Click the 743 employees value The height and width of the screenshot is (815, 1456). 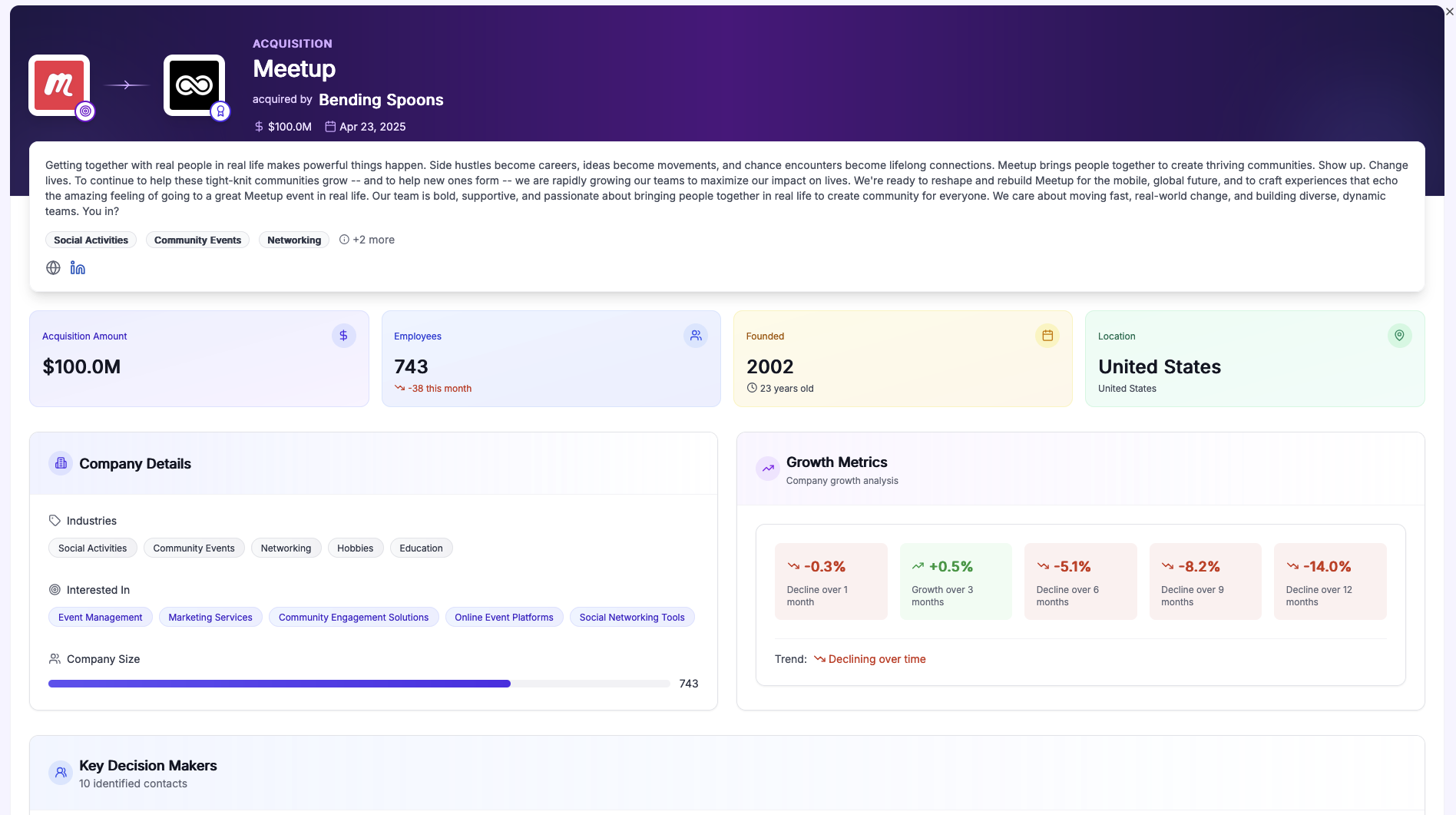411,366
